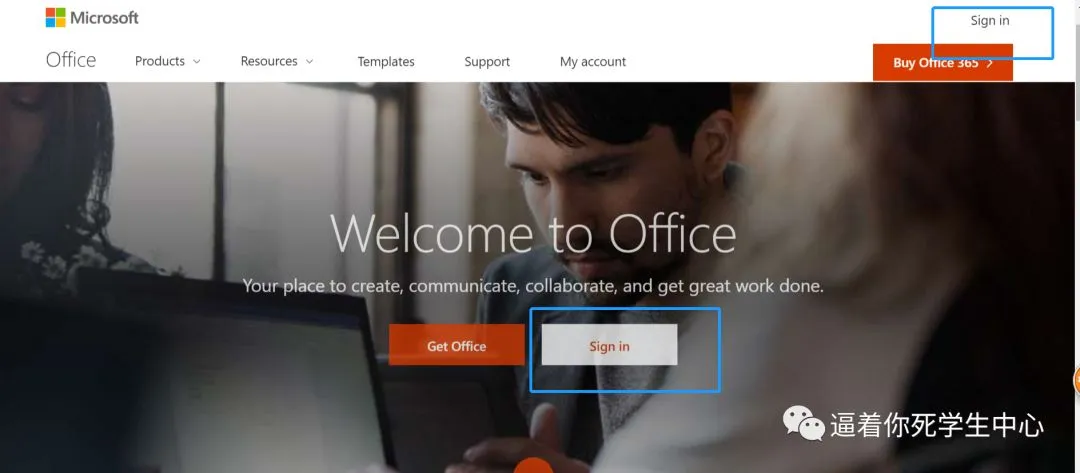Click the vertical scrollbar on the right
This screenshot has width=1080, height=473.
pyautogui.click(x=1076, y=236)
